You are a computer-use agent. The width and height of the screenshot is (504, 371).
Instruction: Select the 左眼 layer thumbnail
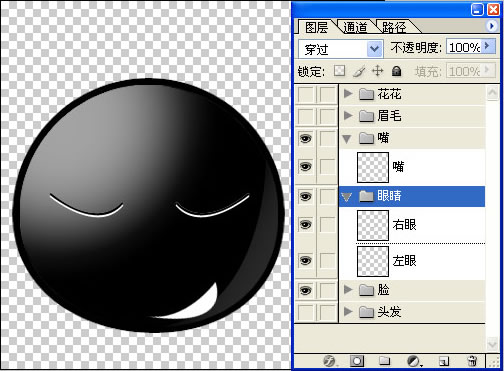click(373, 261)
